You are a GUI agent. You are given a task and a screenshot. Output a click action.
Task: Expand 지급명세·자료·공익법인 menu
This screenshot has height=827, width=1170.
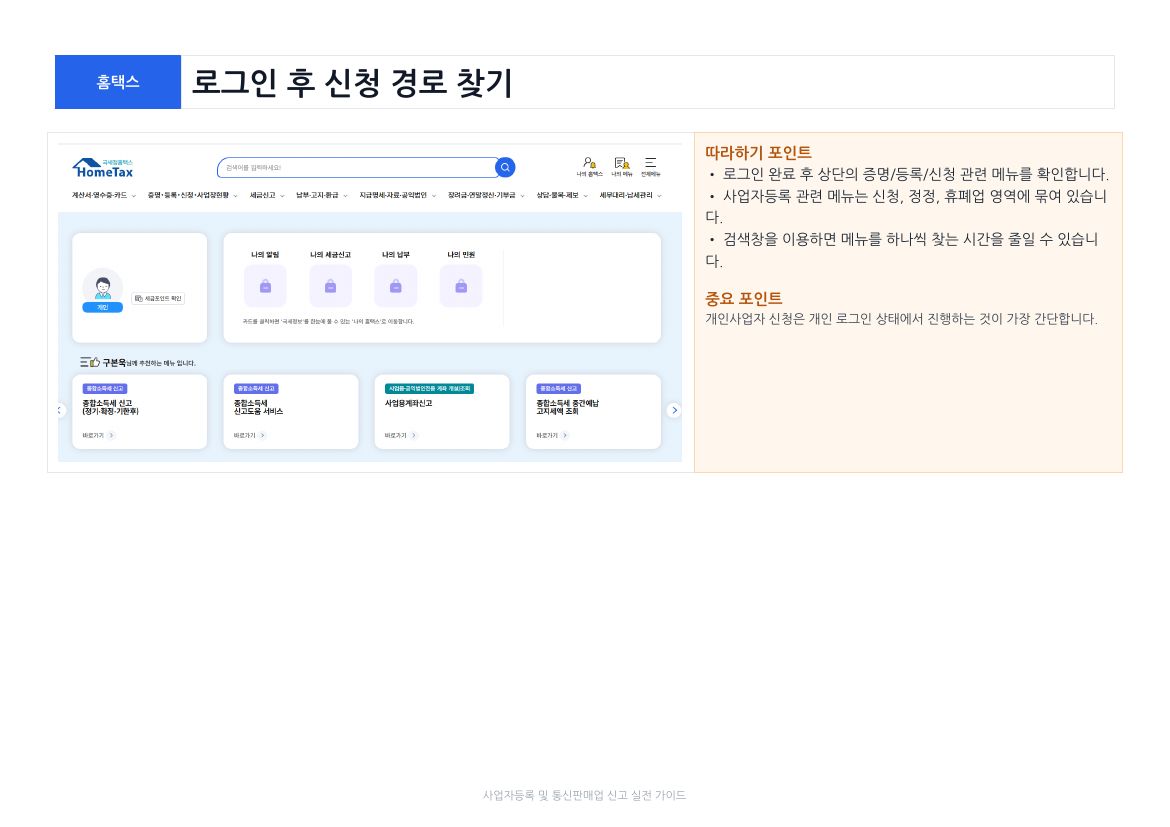398,196
